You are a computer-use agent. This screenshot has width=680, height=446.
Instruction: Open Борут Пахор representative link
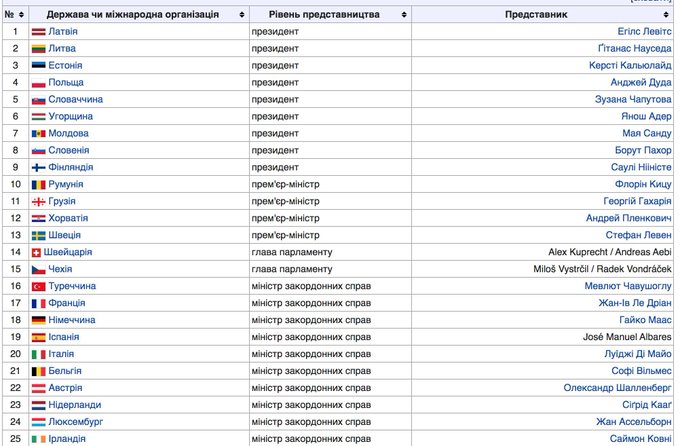[x=643, y=150]
